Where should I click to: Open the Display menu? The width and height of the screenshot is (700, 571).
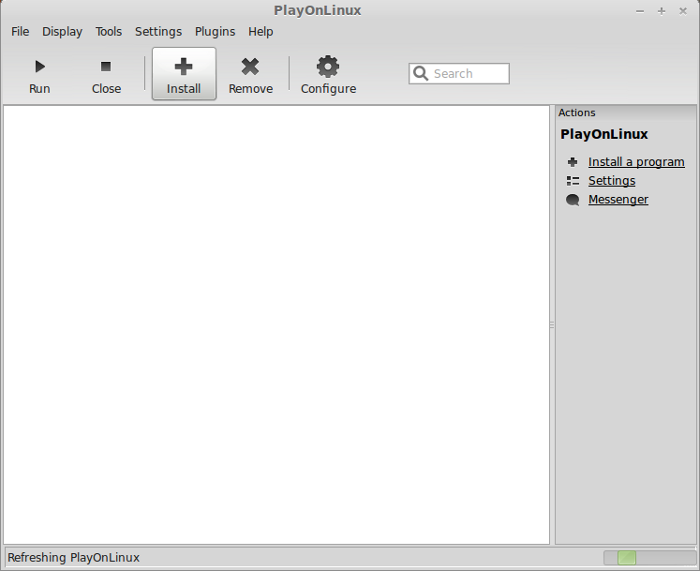(x=62, y=32)
